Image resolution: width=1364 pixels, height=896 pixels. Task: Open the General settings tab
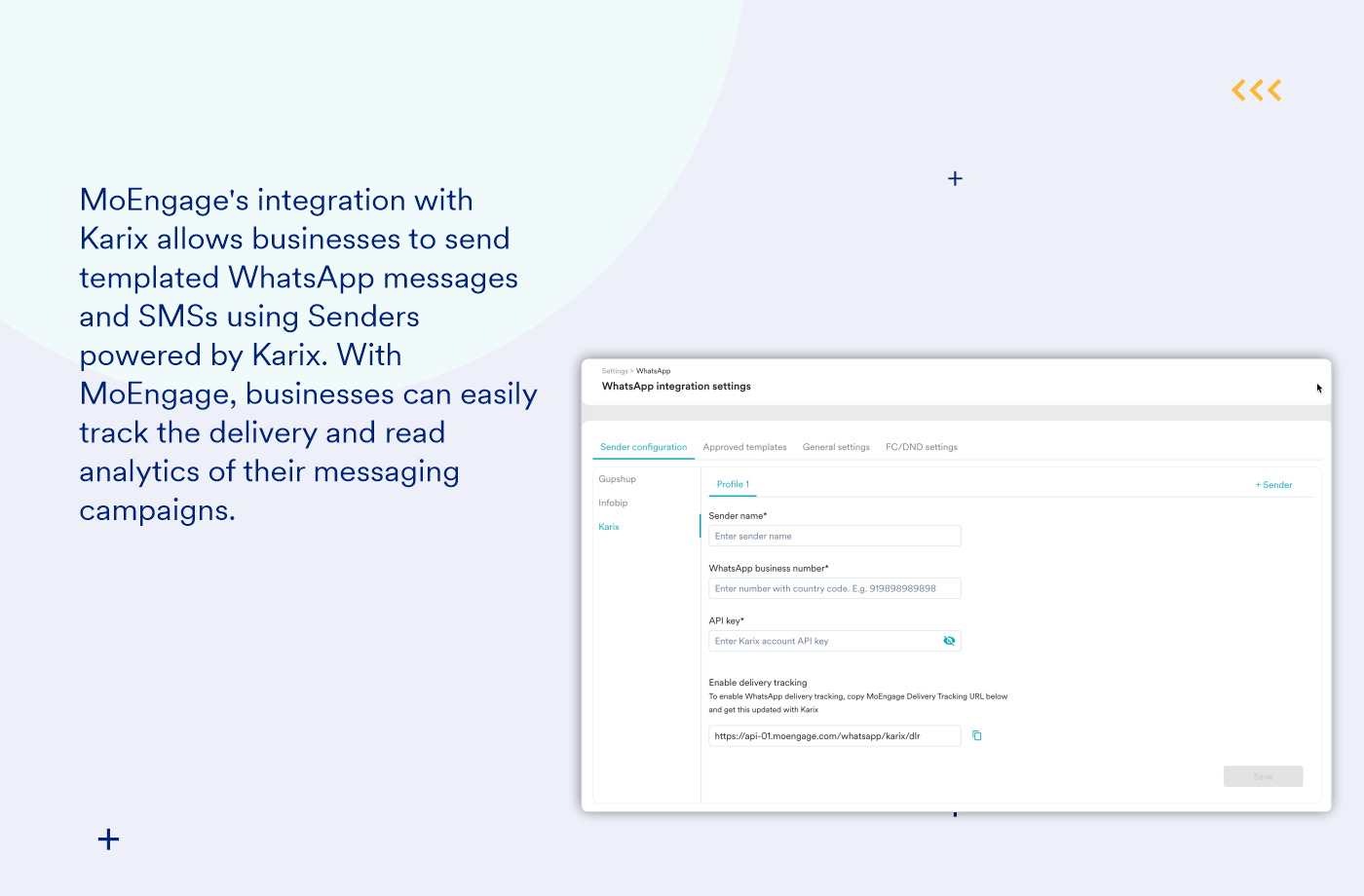(836, 447)
